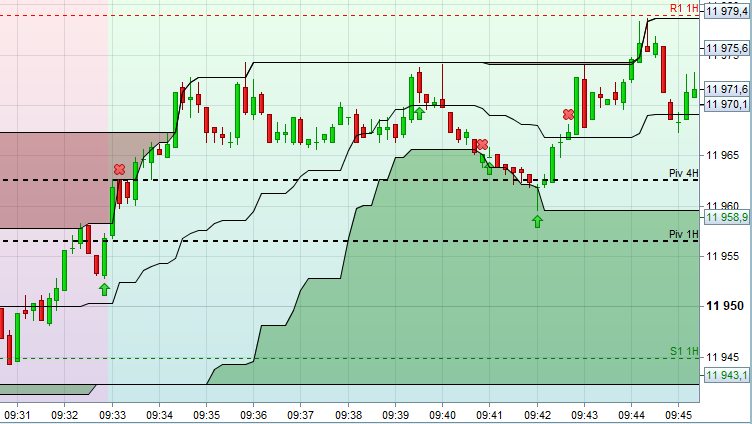This screenshot has width=752, height=424.
Task: Click the green arrow just under 09:41 cross
Action: tap(489, 168)
